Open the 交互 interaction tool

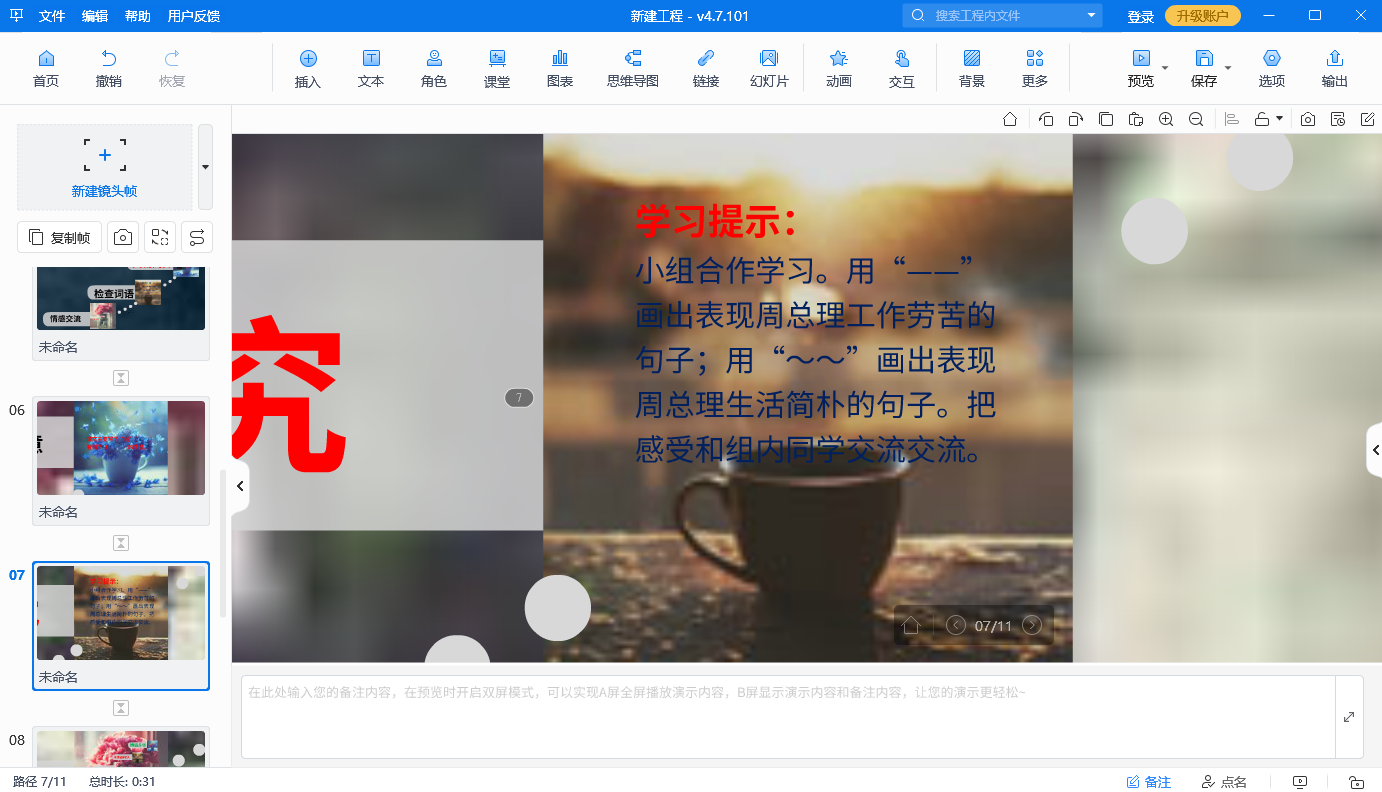click(902, 68)
